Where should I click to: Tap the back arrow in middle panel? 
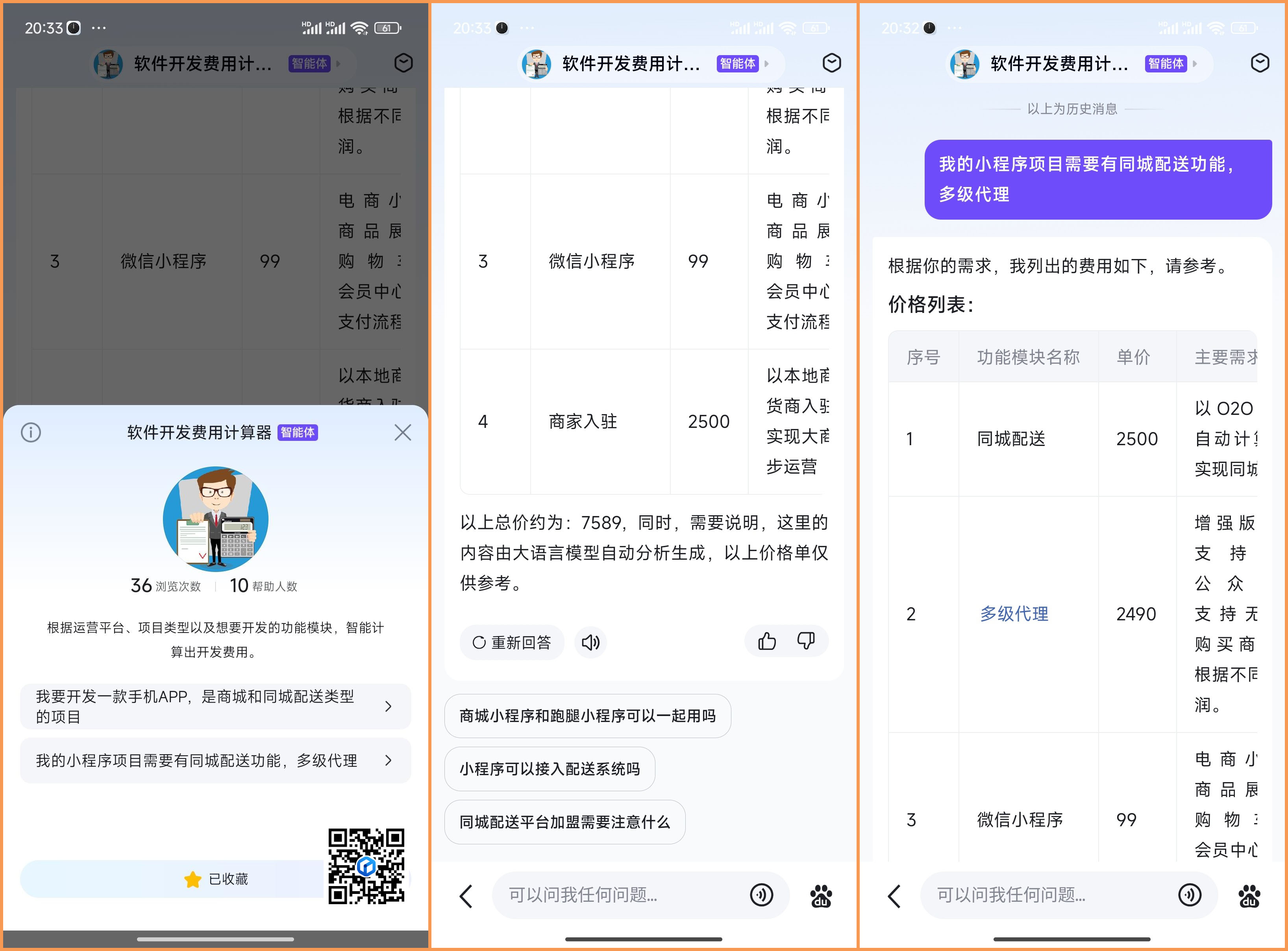466,896
